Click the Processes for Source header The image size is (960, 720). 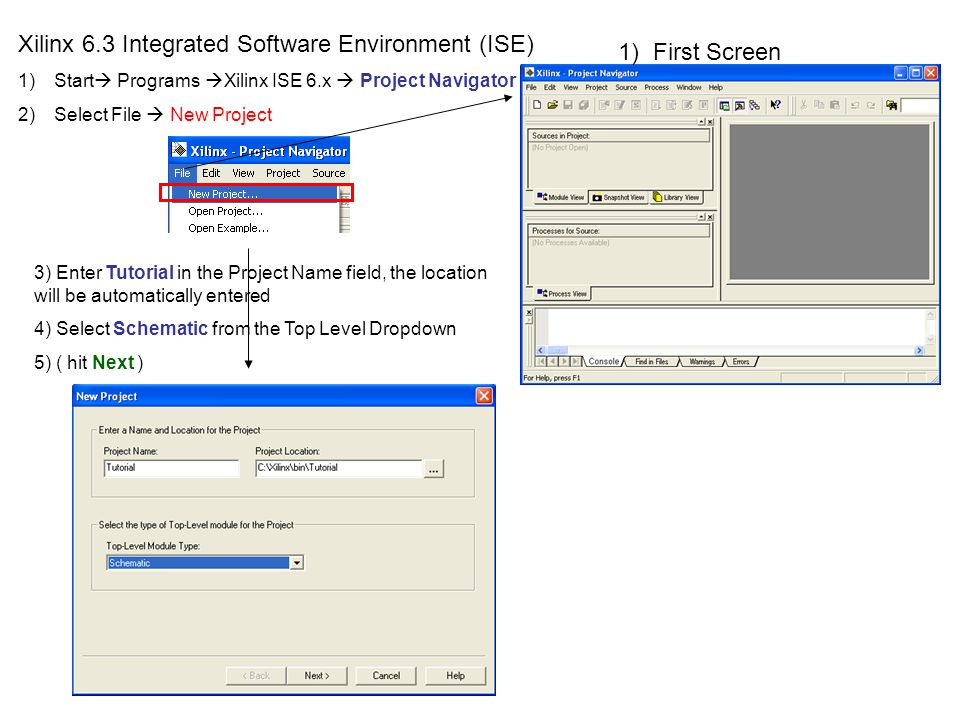pyautogui.click(x=619, y=231)
